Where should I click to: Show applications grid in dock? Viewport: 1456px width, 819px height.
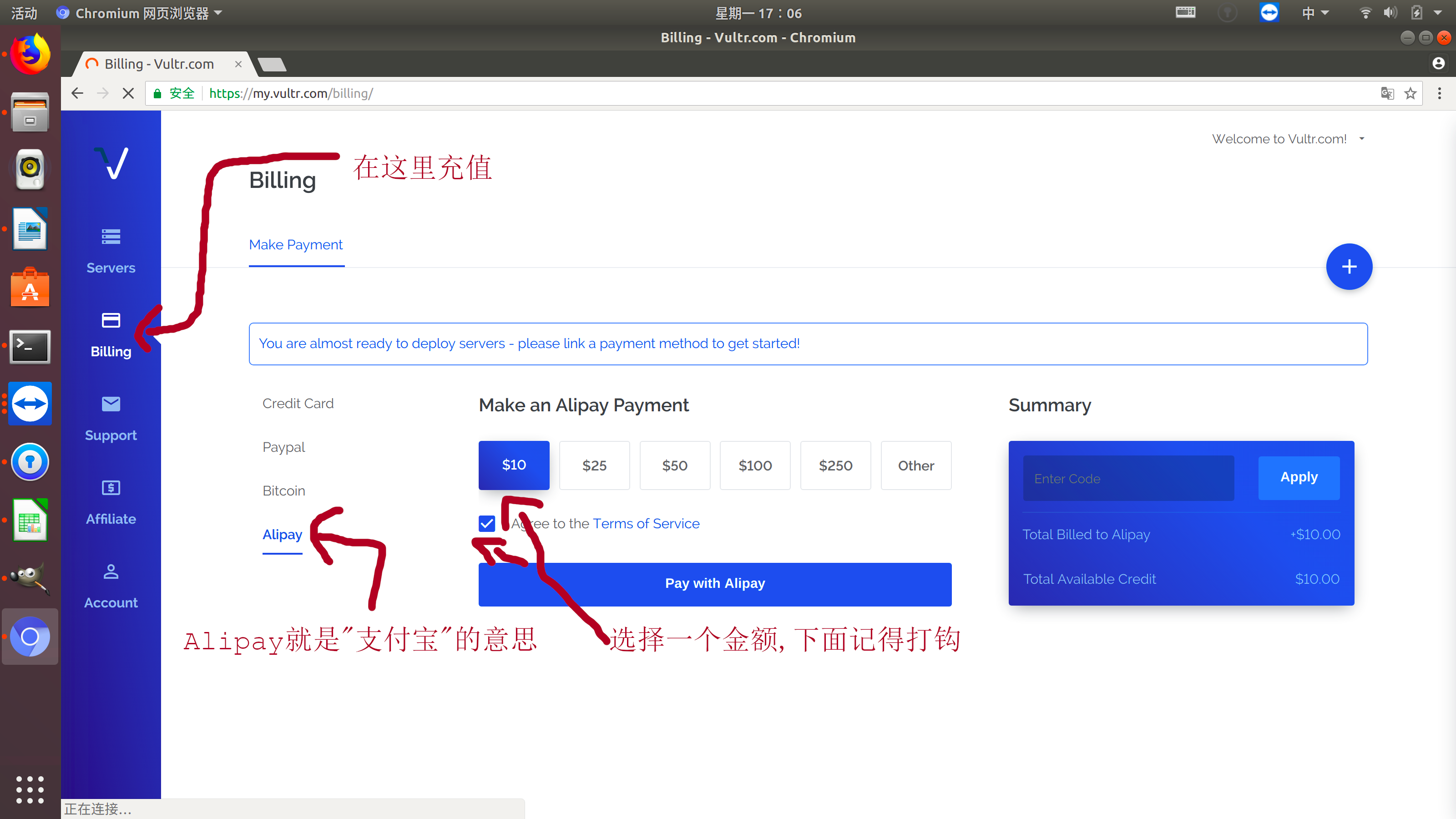30,789
